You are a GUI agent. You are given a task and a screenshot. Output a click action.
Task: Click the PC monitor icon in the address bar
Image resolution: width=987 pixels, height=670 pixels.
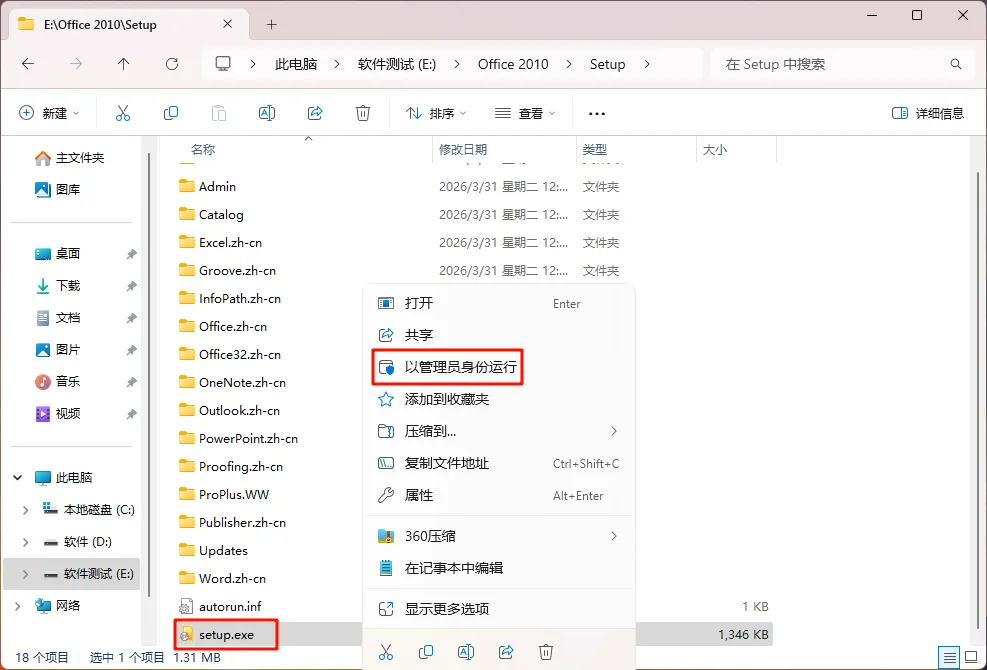(x=223, y=64)
